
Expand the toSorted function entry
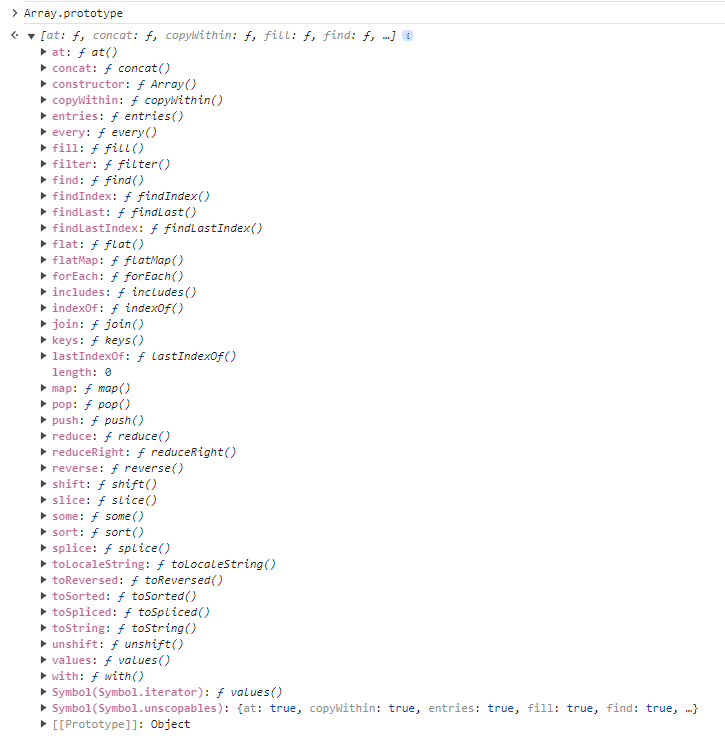[x=44, y=596]
